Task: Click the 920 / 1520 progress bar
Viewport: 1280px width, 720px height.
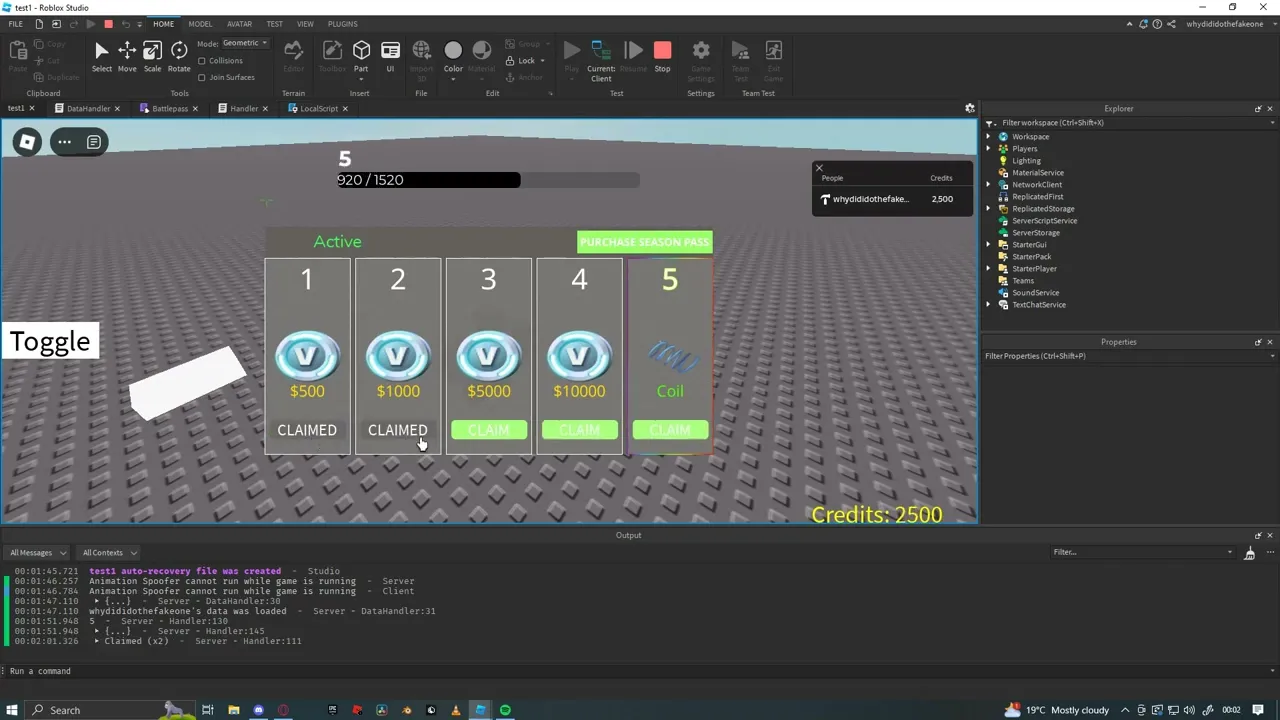Action: (x=489, y=180)
